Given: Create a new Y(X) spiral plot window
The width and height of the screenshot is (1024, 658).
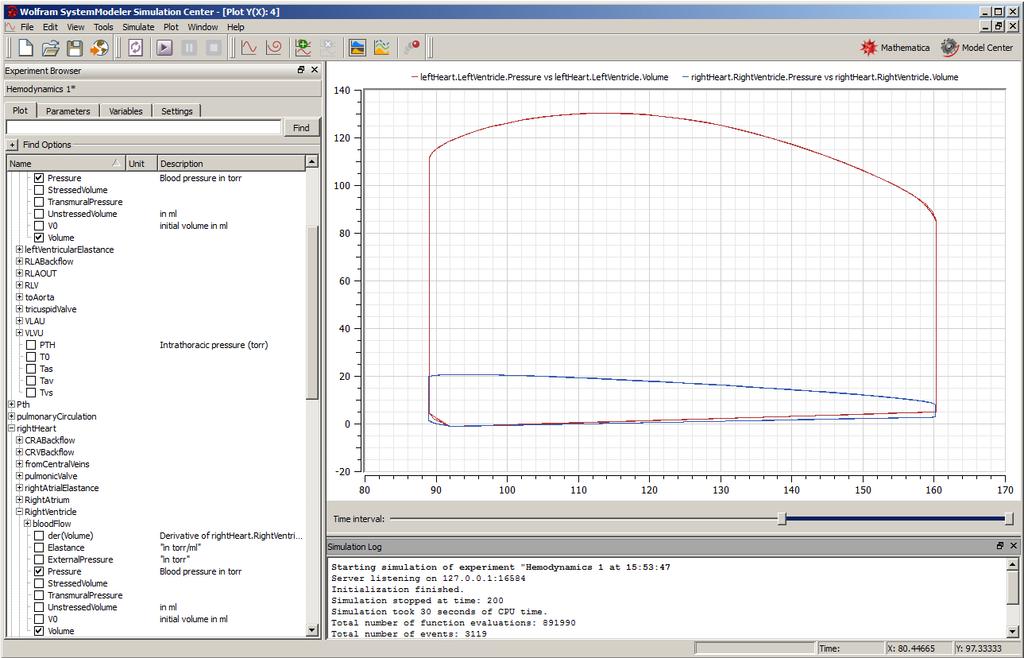Looking at the screenshot, I should click(x=274, y=48).
